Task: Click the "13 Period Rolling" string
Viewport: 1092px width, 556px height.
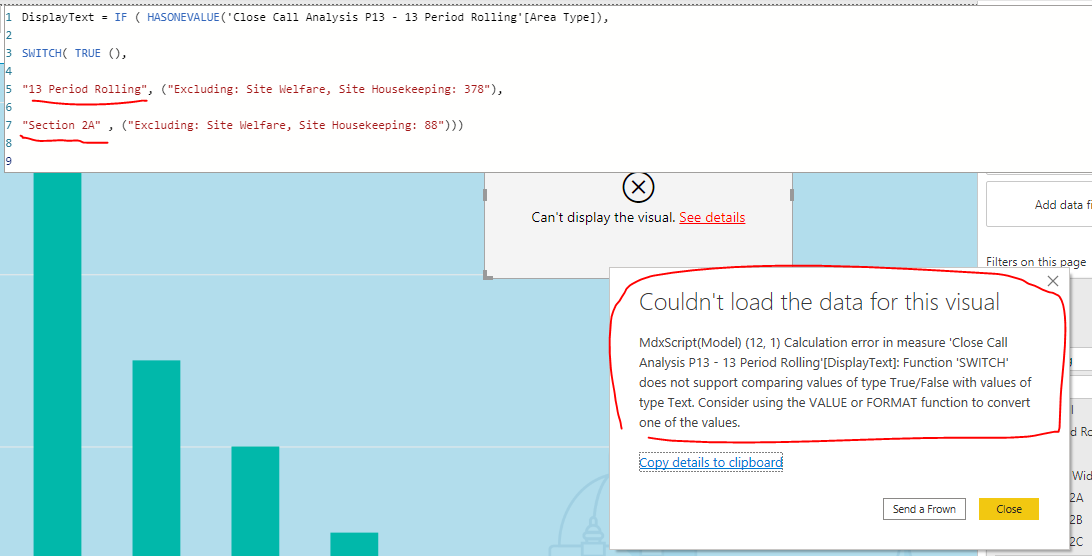Action: tap(85, 89)
